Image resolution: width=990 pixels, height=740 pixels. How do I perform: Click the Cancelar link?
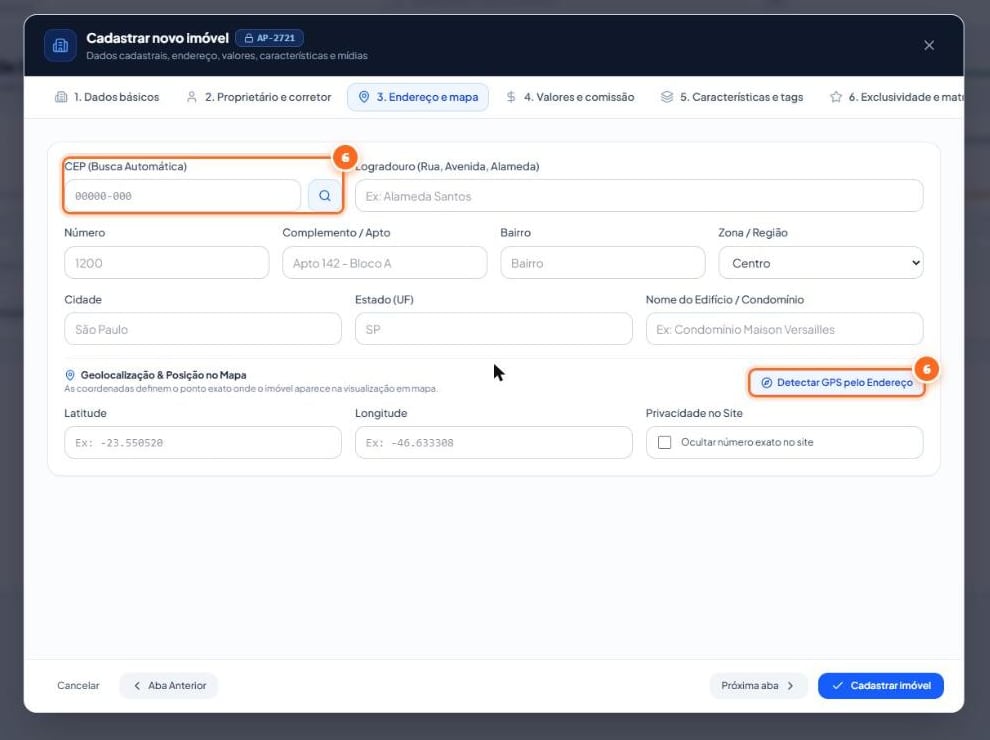coord(78,686)
